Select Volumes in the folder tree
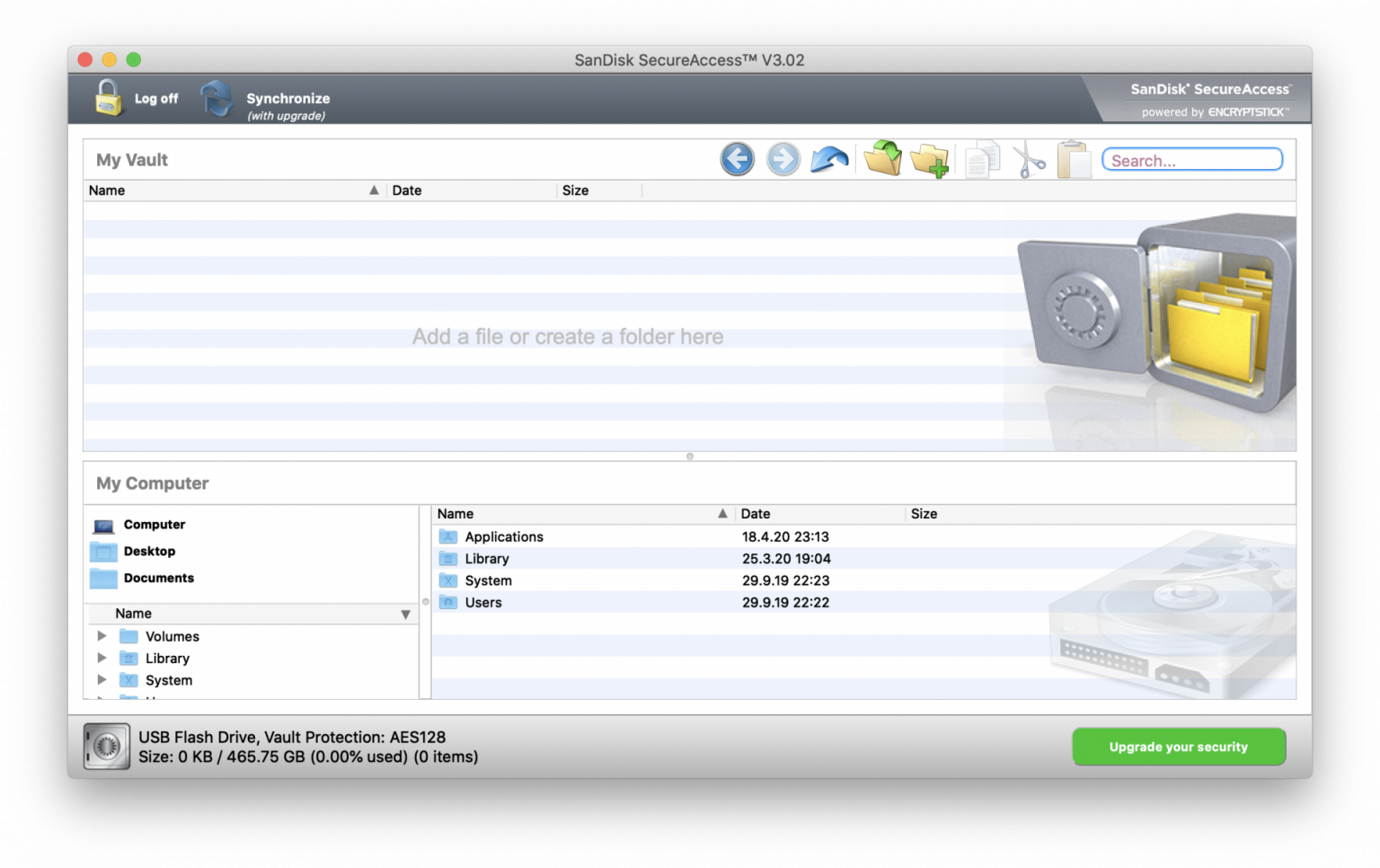The width and height of the screenshot is (1380, 868). (172, 636)
